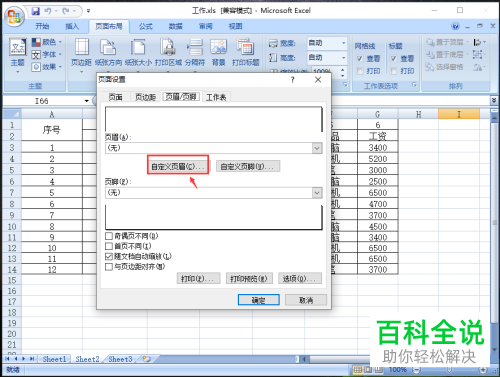Click the 打印预览(W) button
Viewport: 500px width, 377px height.
coord(249,278)
